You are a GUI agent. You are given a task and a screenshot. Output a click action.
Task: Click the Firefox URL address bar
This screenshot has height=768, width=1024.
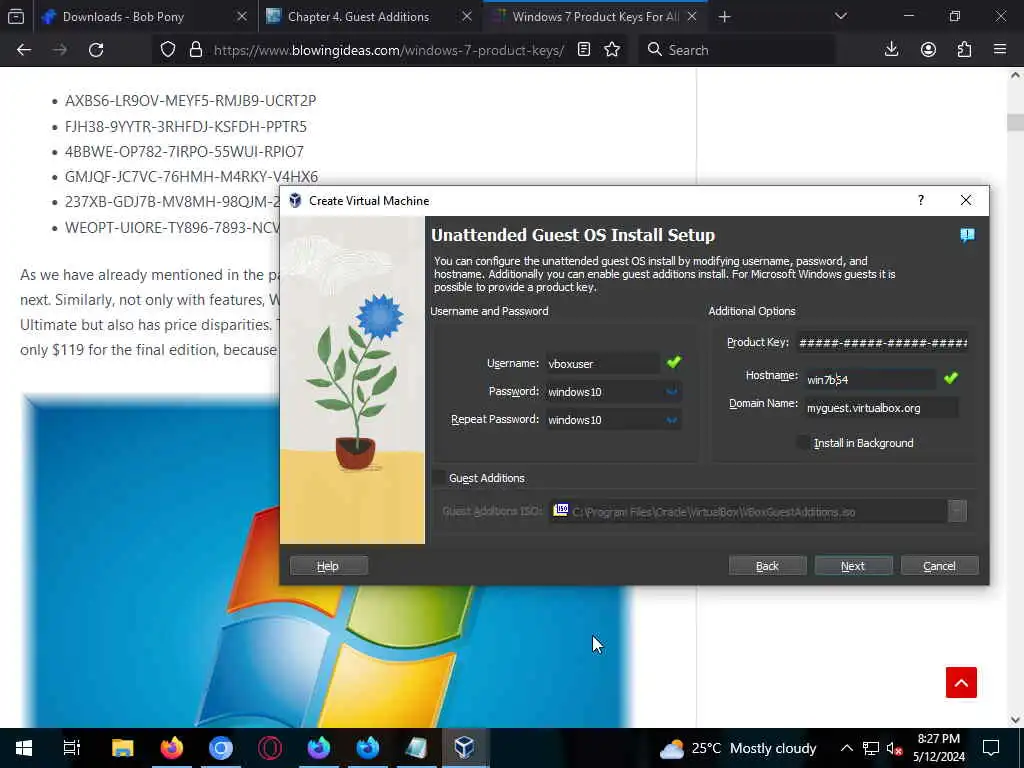click(389, 50)
